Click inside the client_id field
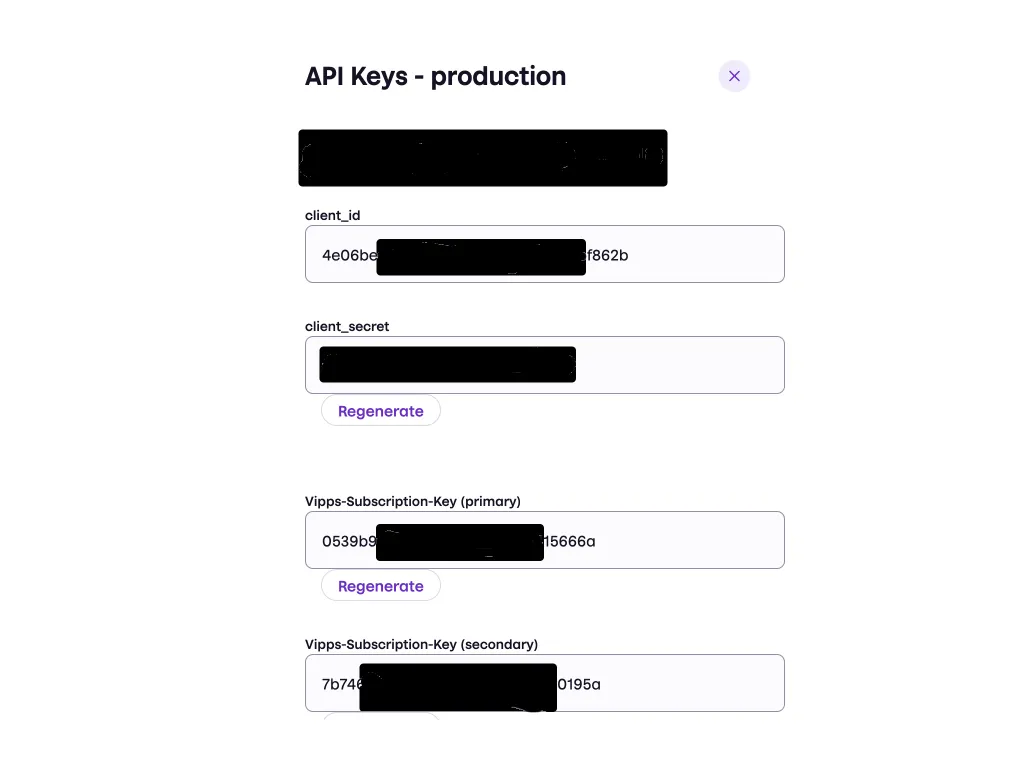The image size is (1024, 768). click(x=690, y=254)
